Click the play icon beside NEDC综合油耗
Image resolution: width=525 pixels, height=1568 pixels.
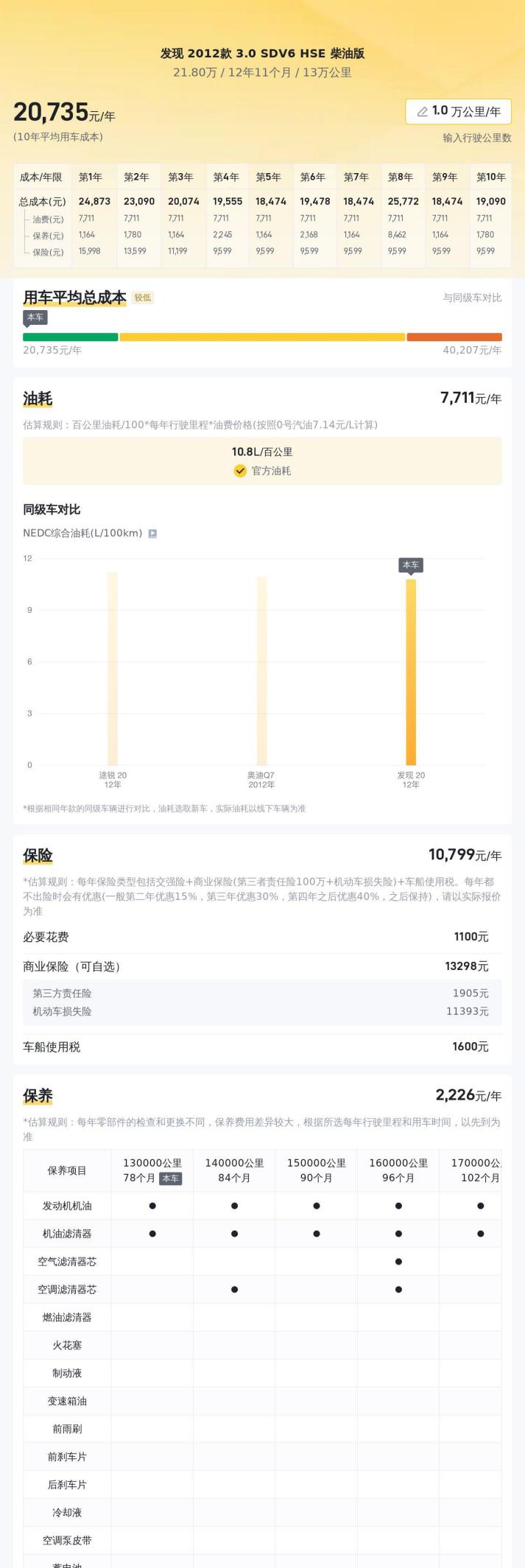pos(152,533)
